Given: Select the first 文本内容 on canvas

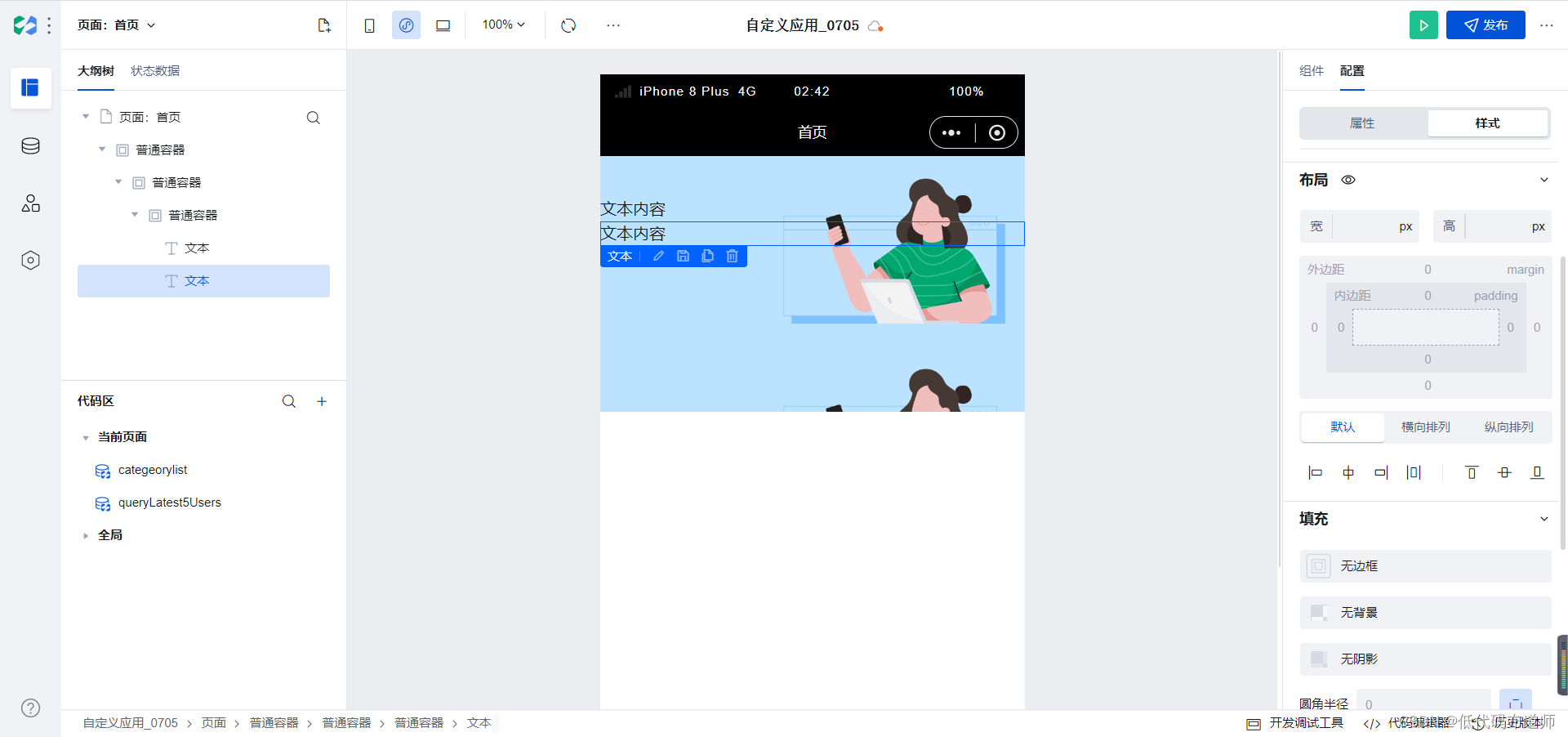Looking at the screenshot, I should click(633, 210).
